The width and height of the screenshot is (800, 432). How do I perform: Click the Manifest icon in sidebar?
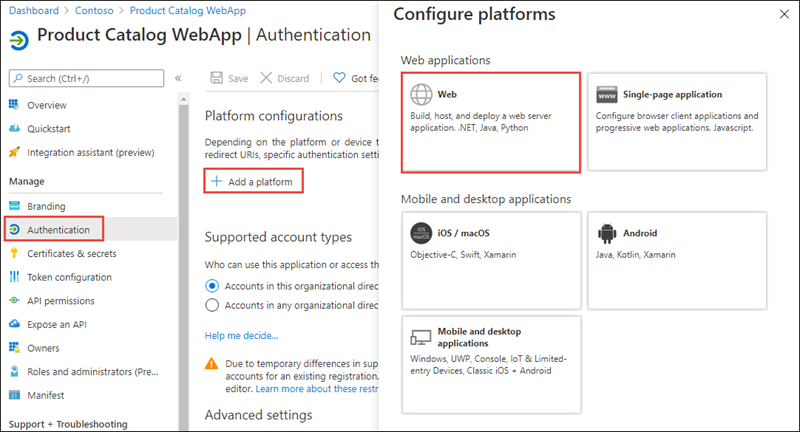coord(14,395)
